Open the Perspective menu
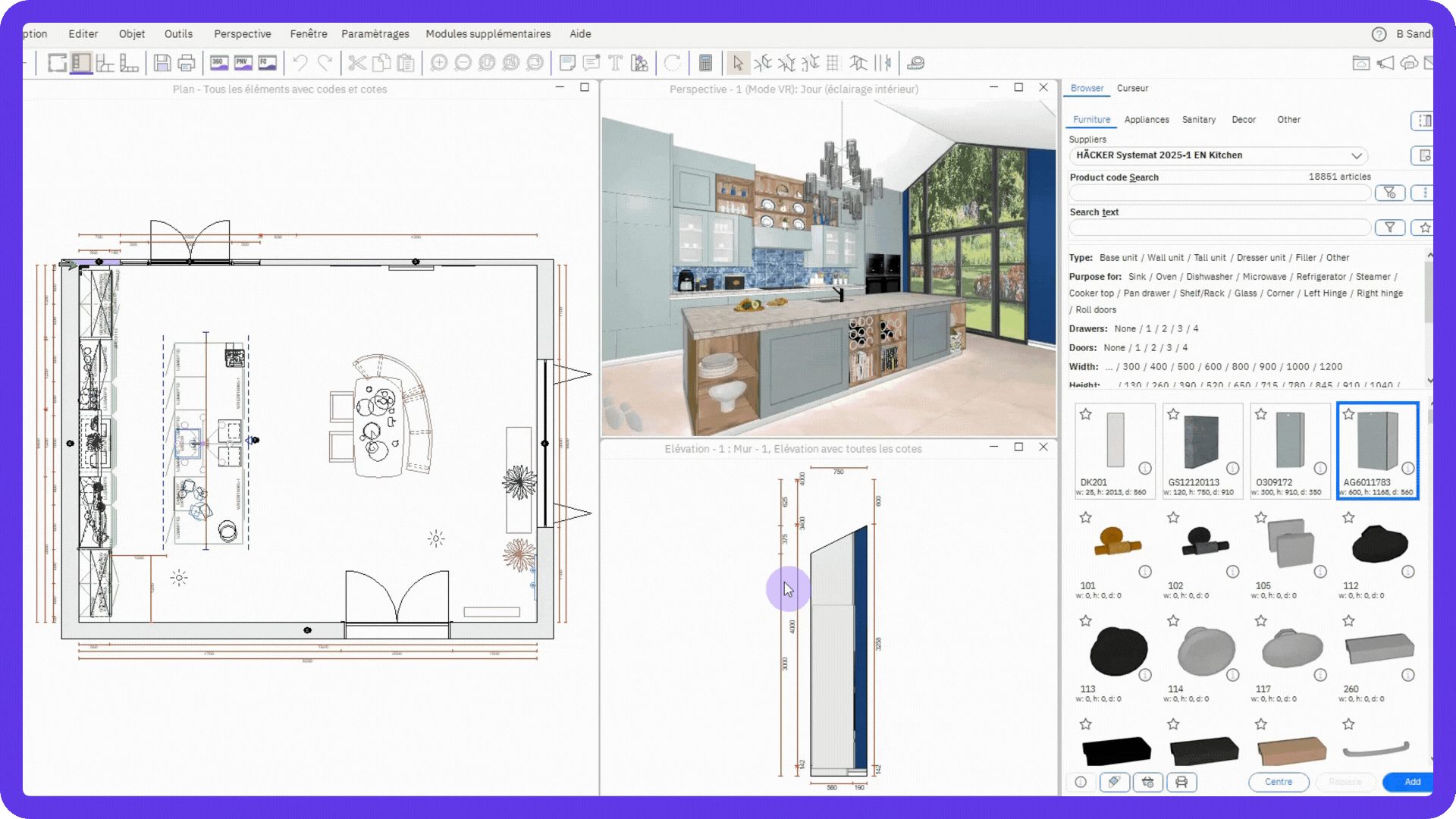Viewport: 1456px width, 819px height. click(242, 34)
